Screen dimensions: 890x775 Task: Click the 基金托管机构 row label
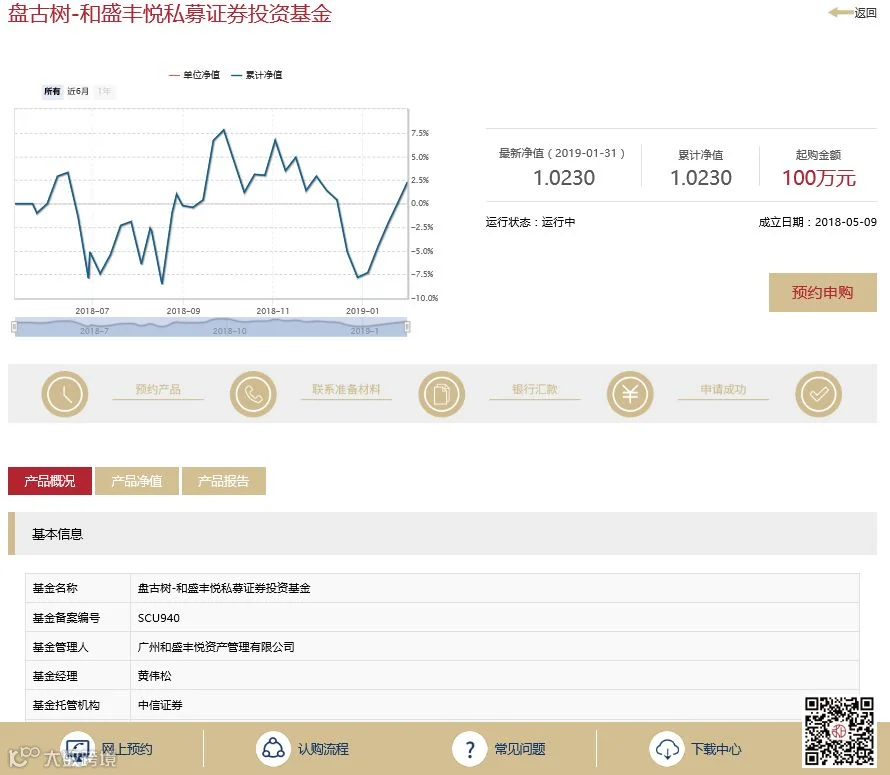click(x=66, y=705)
